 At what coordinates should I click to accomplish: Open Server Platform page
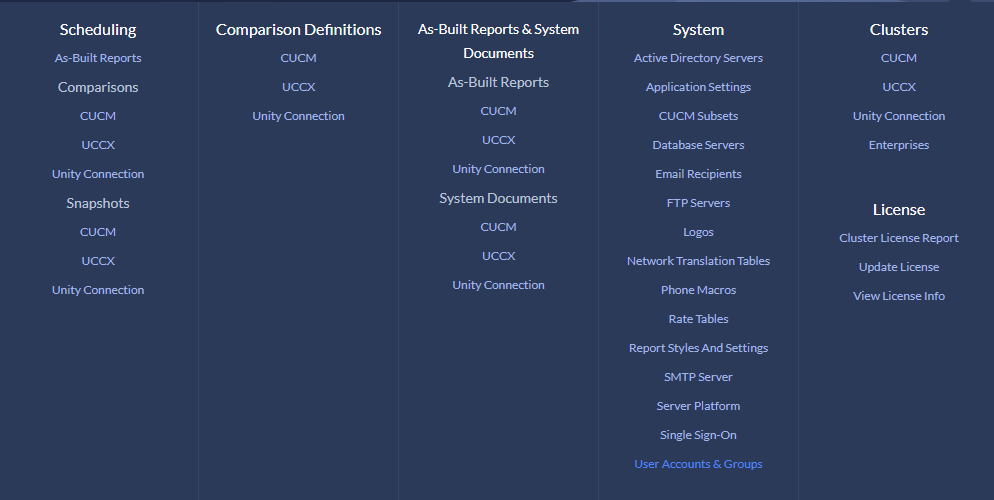(x=698, y=406)
